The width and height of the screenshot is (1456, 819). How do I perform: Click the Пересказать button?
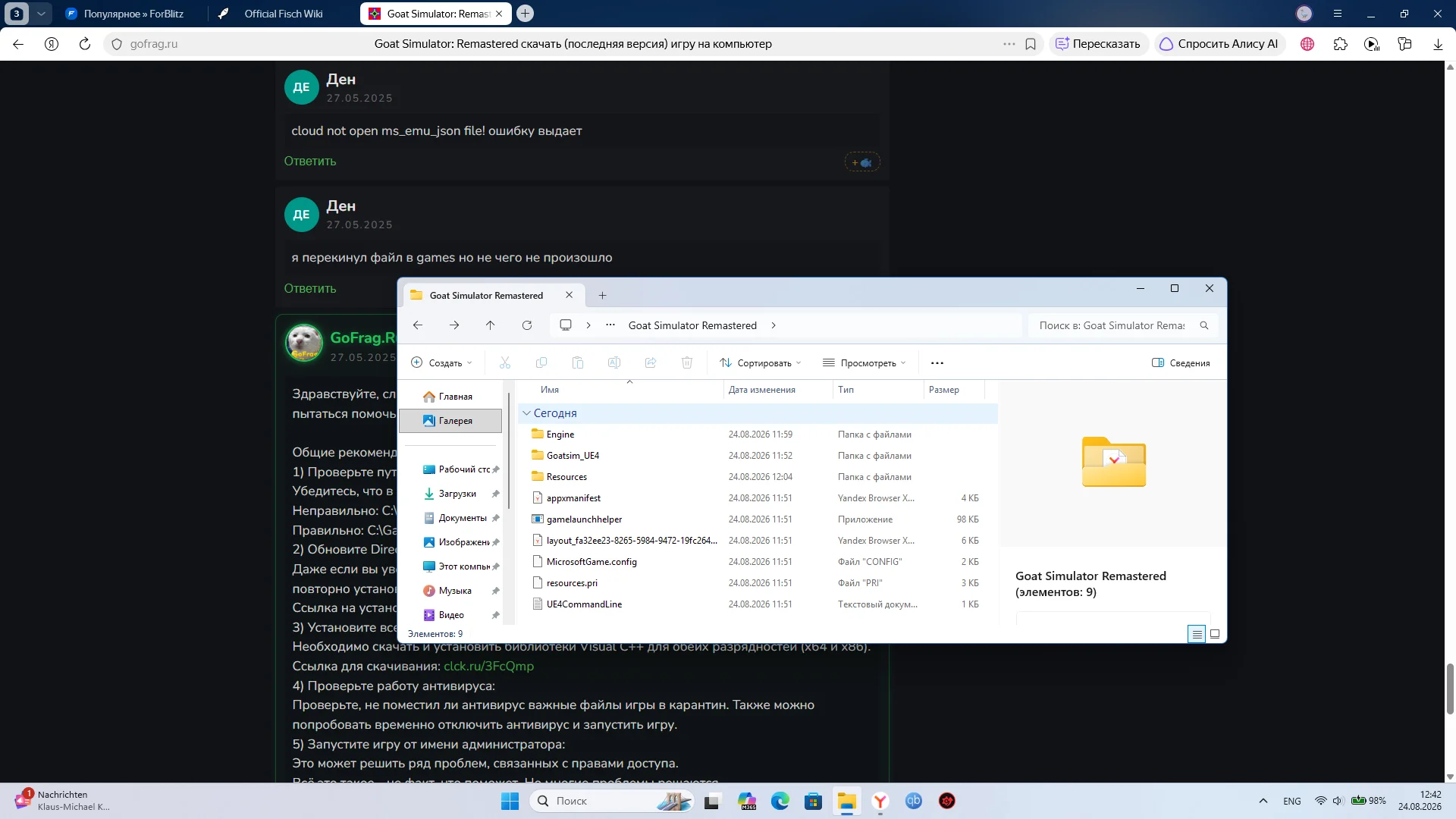[x=1098, y=44]
